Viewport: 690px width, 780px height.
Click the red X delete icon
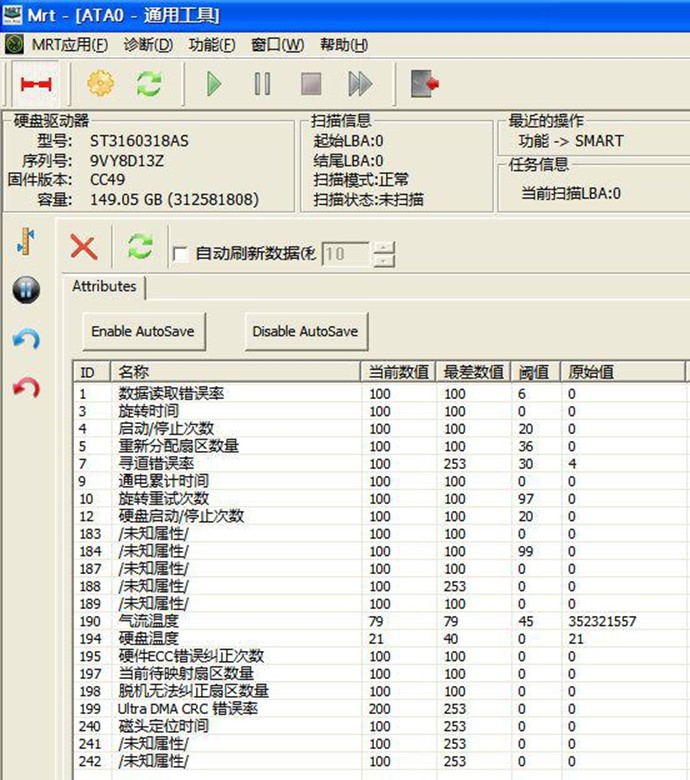(x=83, y=247)
